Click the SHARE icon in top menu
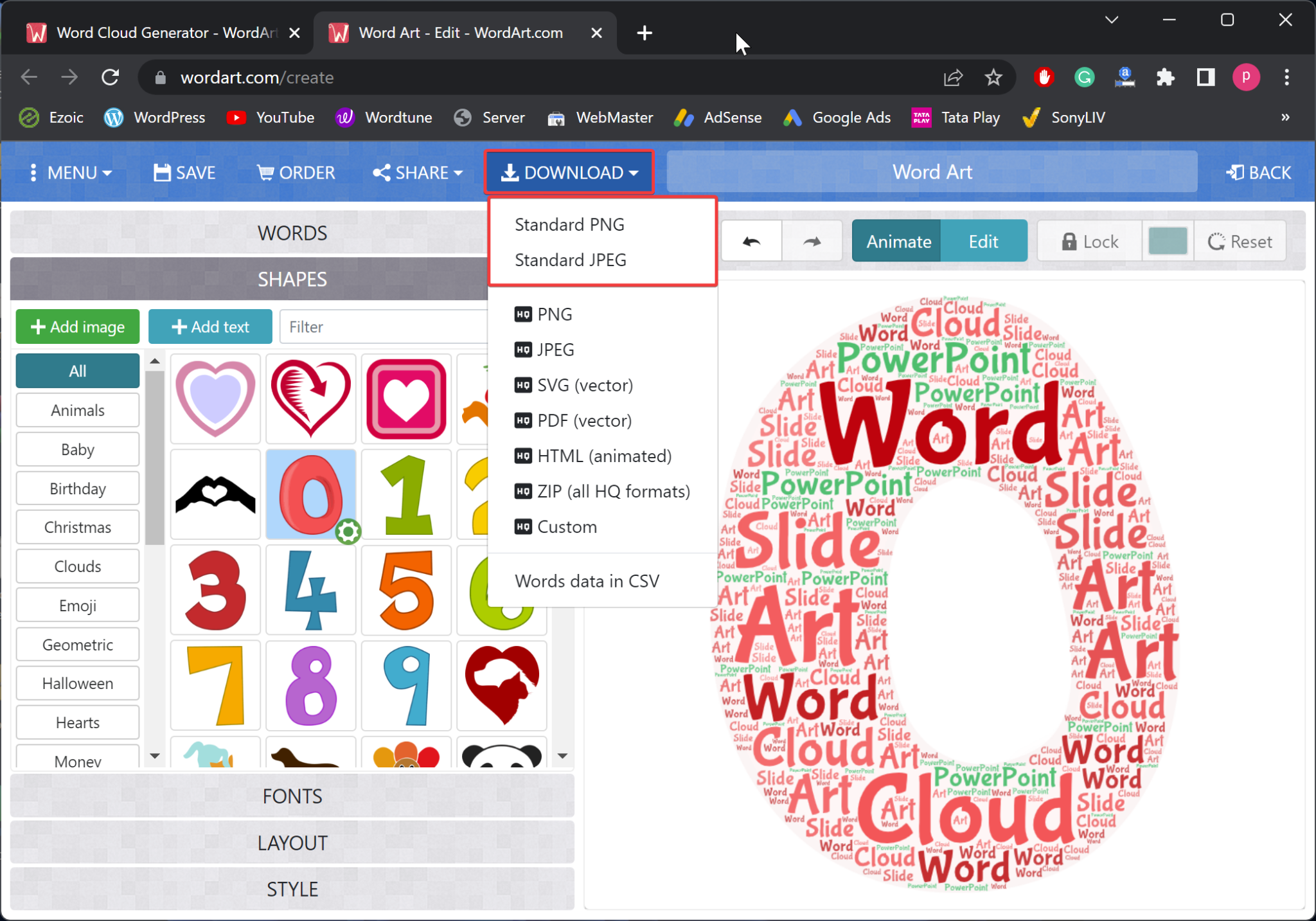 point(415,172)
